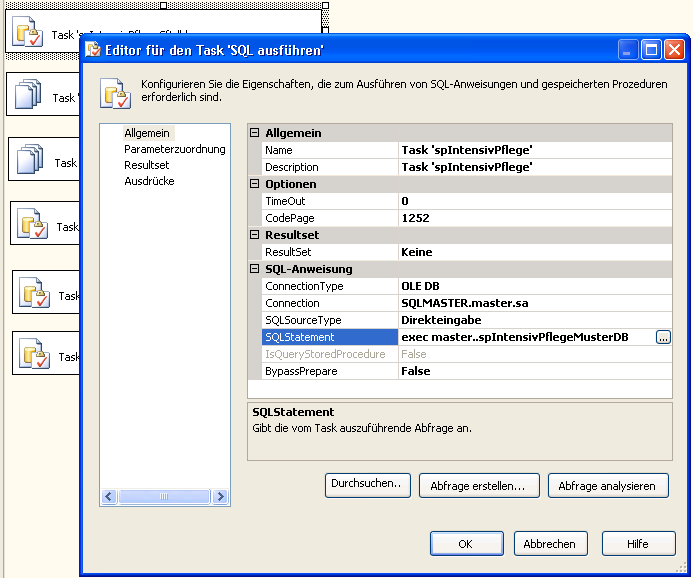Click Abfrage analysieren button
The image size is (693, 578).
point(607,486)
